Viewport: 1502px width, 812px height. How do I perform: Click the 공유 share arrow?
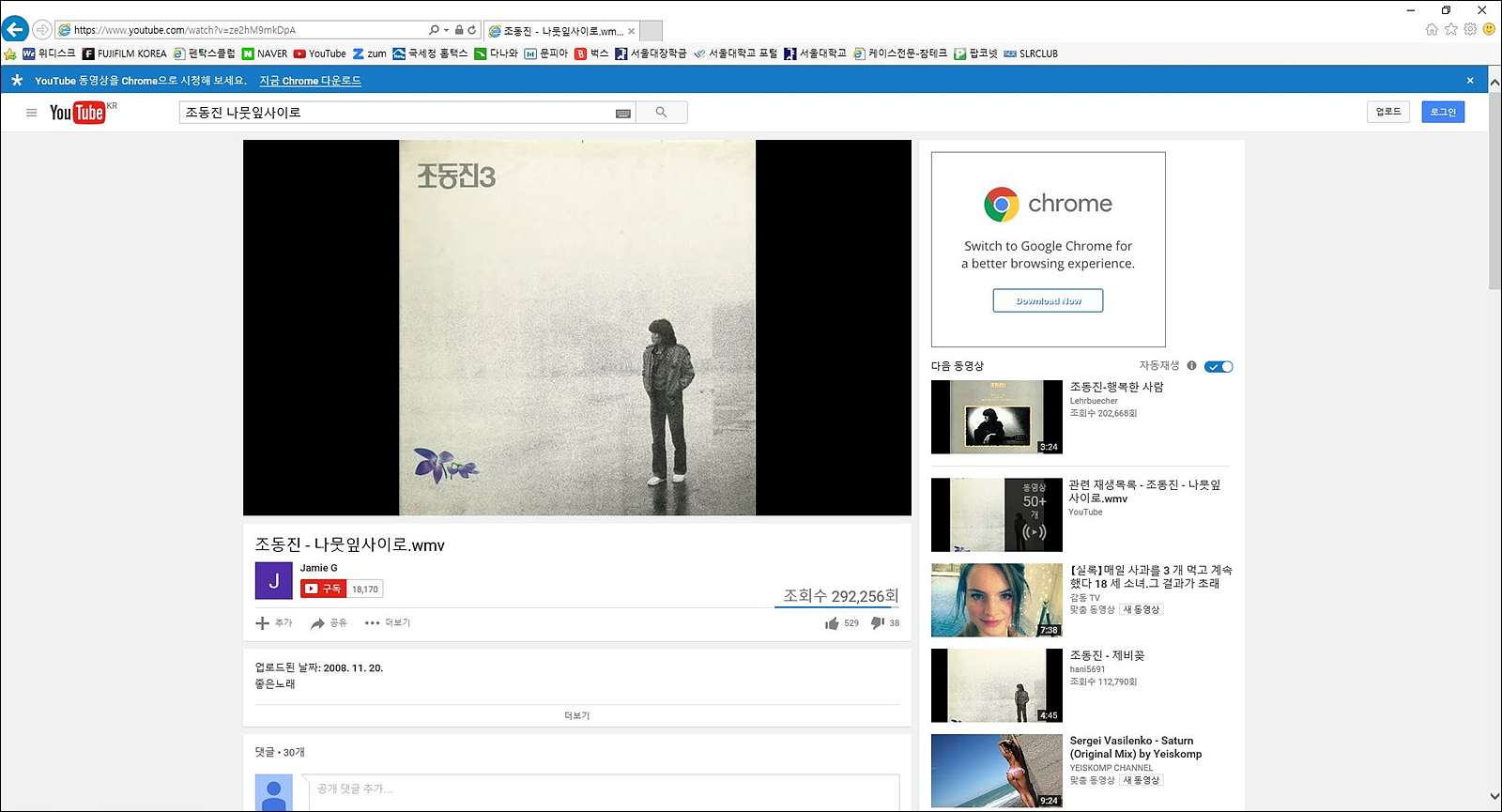(x=318, y=622)
